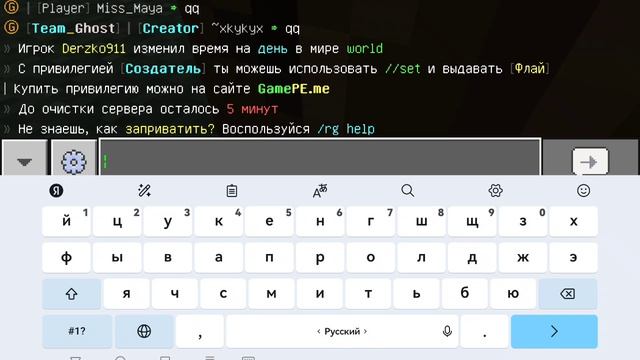Viewport: 640px width, 360px height.
Task: Tap the з key
Action: pyautogui.click(x=523, y=221)
